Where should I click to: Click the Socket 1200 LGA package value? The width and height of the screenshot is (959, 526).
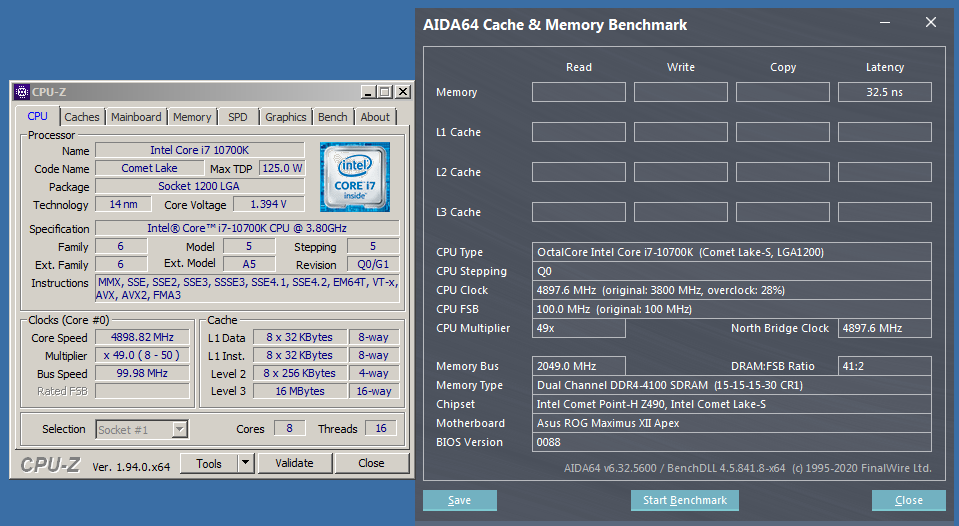[200, 186]
